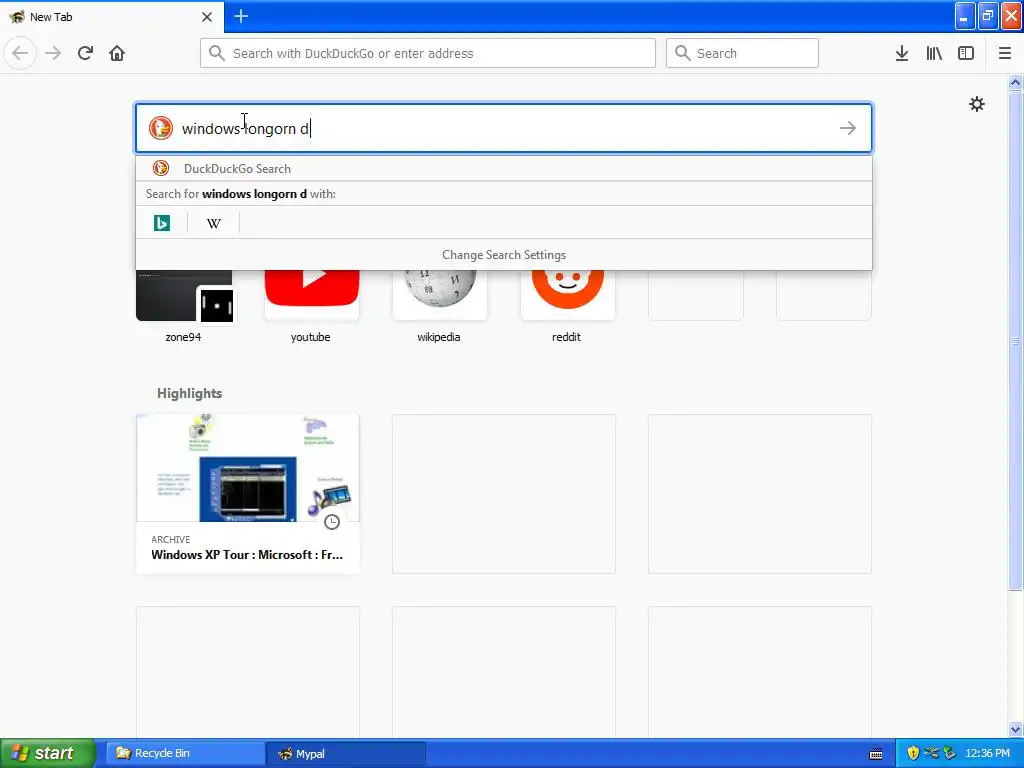Click in the windows longorn d search box
The height and width of the screenshot is (768, 1024).
tap(504, 128)
